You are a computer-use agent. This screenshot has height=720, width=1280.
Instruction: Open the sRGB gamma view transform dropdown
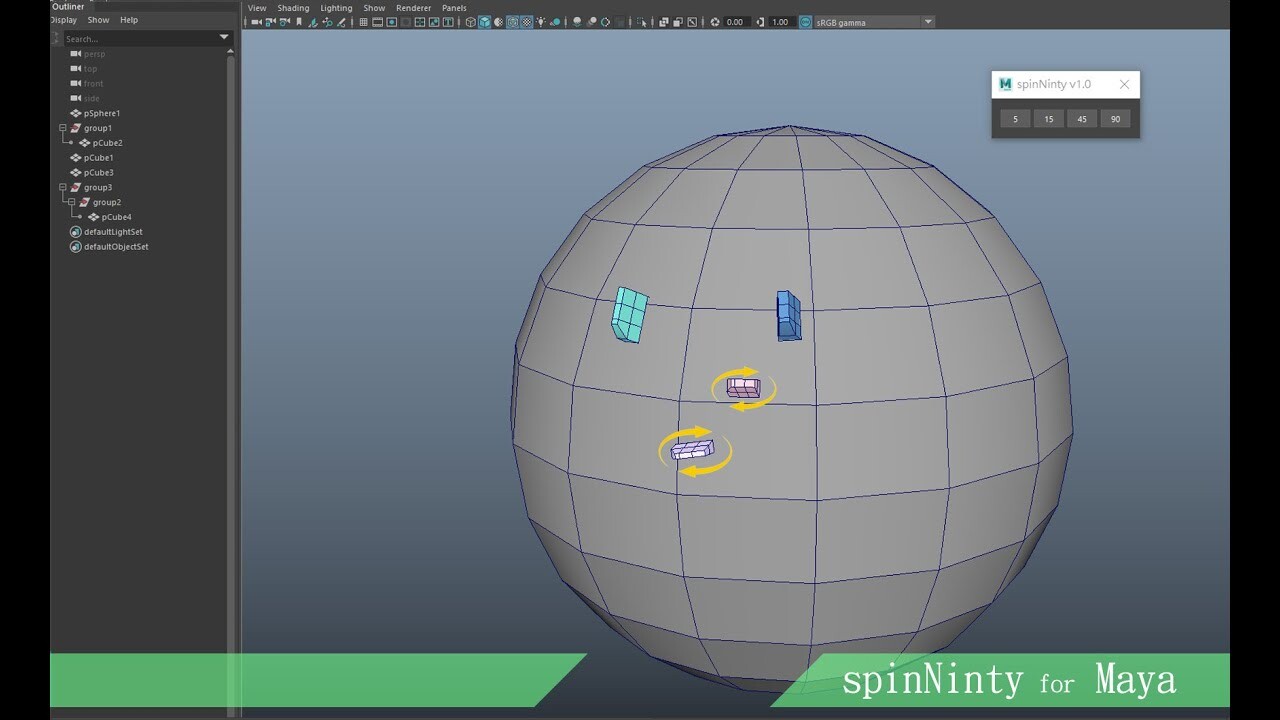click(x=928, y=21)
